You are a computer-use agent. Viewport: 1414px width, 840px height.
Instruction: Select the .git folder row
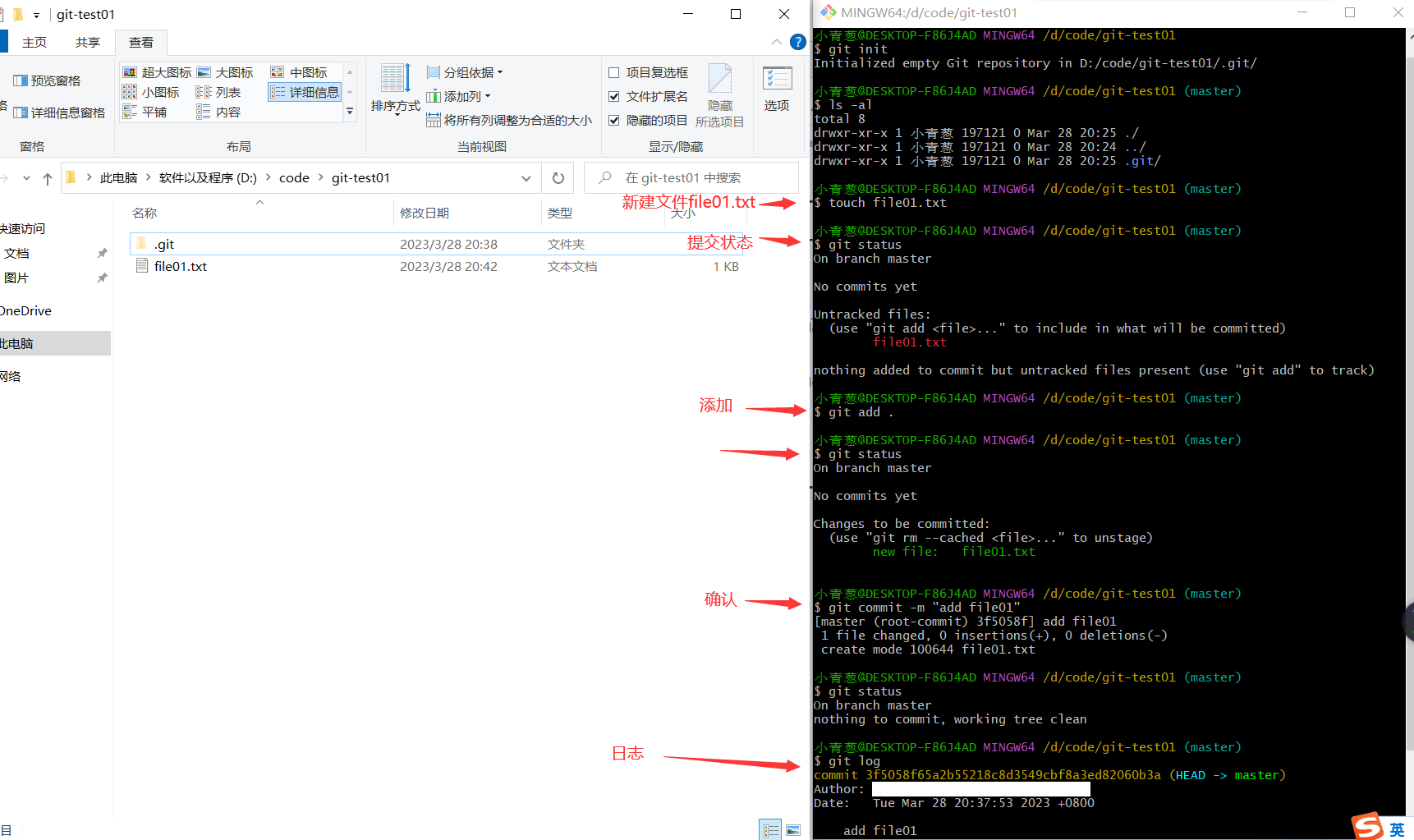point(437,244)
